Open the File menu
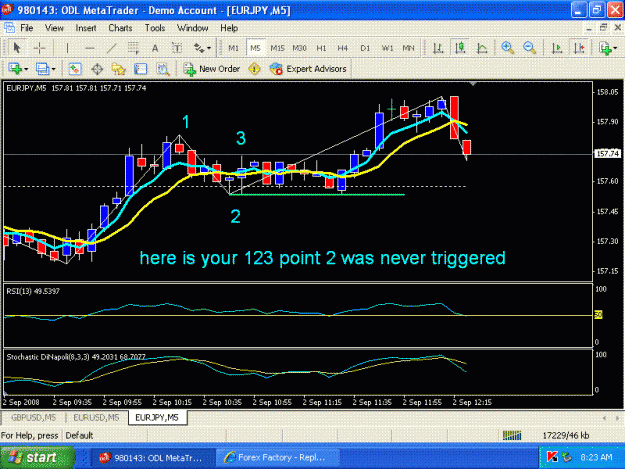 (x=27, y=28)
